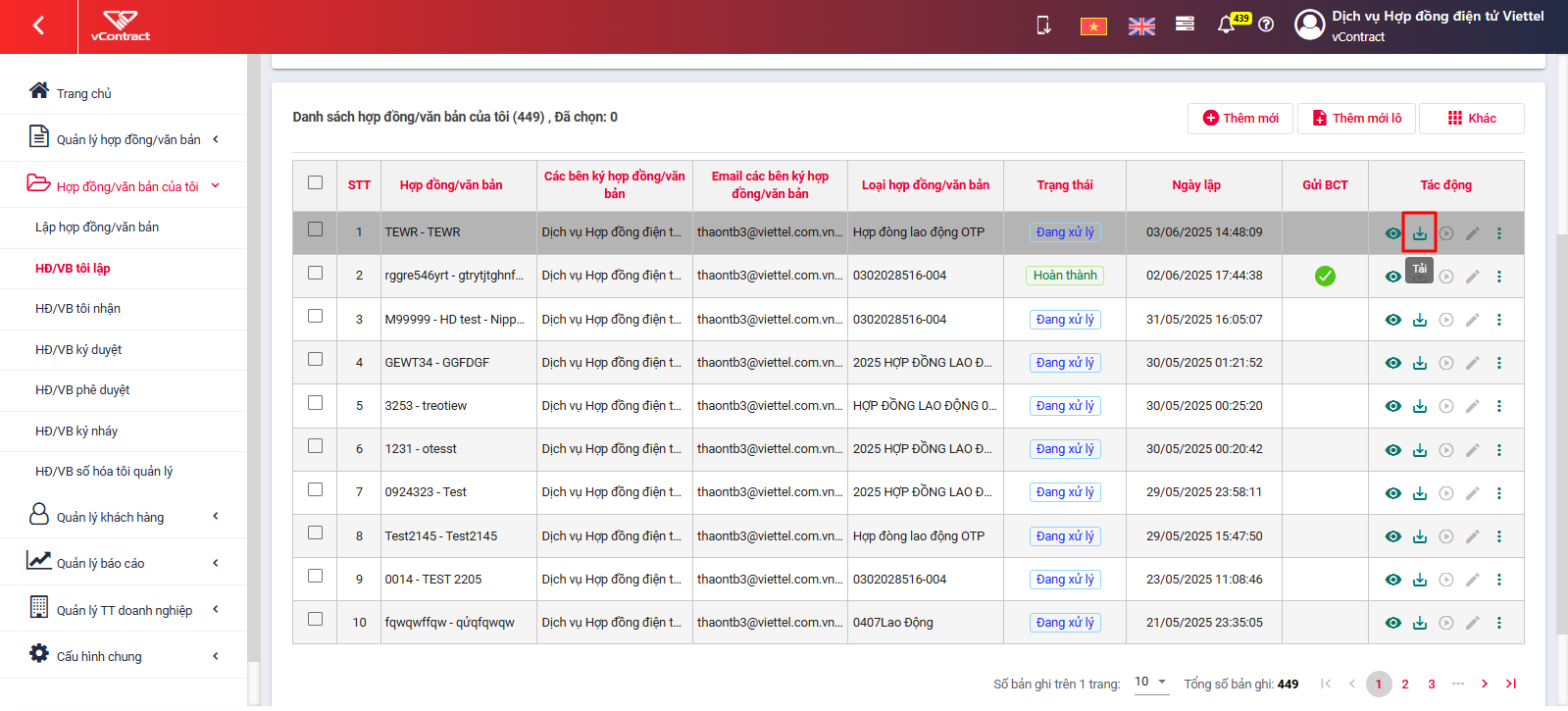Edit the 0014 - TEST 2205 contract

1472,580
